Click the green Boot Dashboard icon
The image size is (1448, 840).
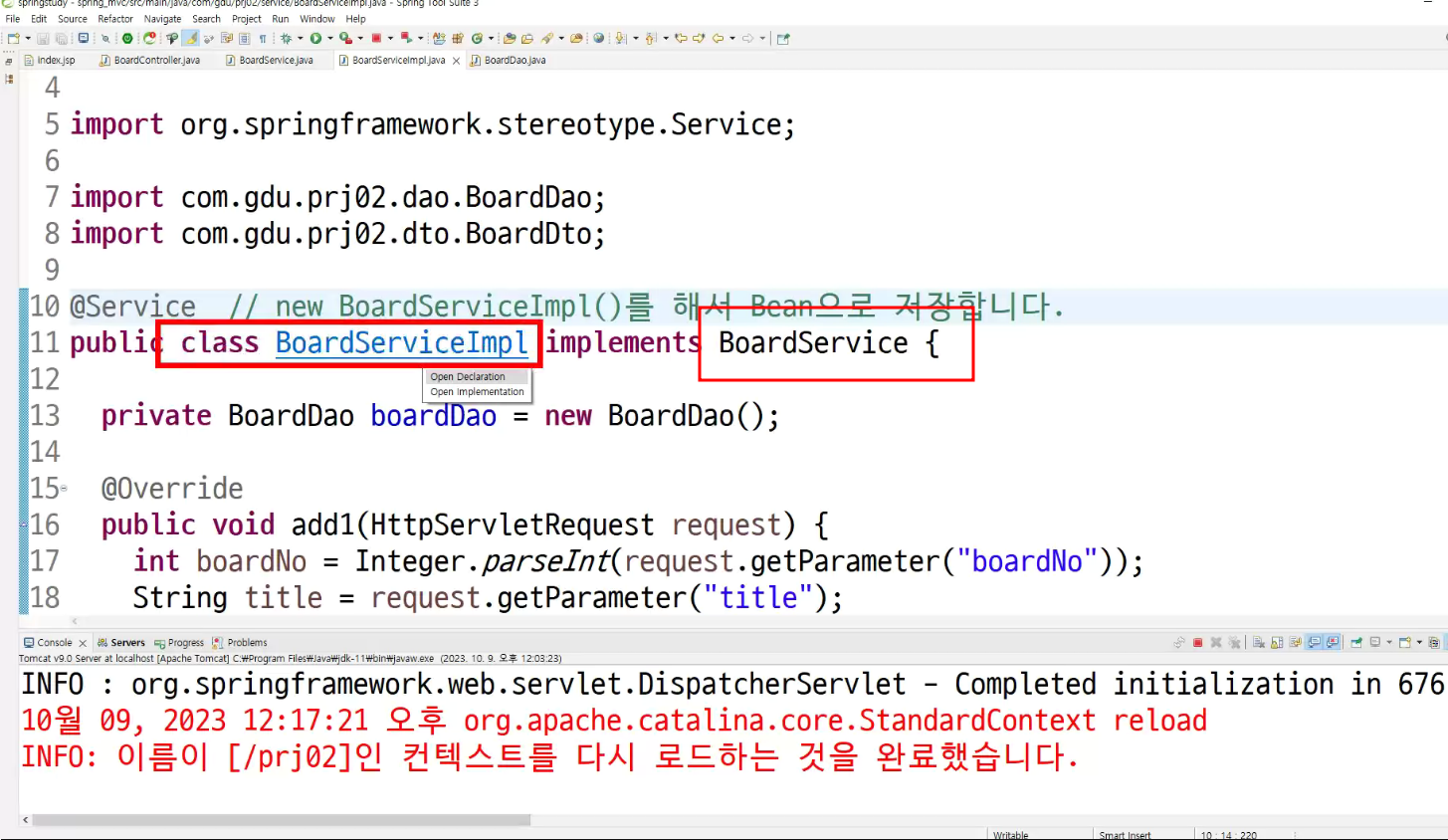(127, 39)
